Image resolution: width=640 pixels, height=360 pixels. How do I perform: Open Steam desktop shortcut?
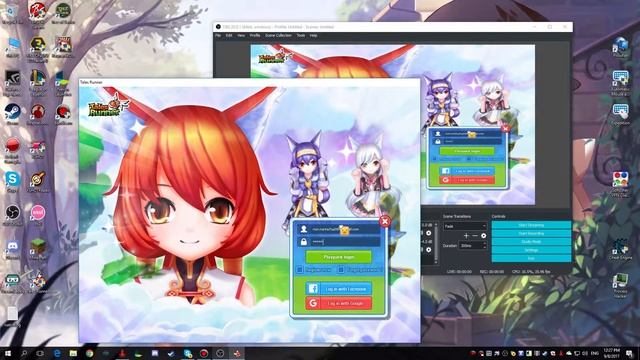[x=13, y=112]
